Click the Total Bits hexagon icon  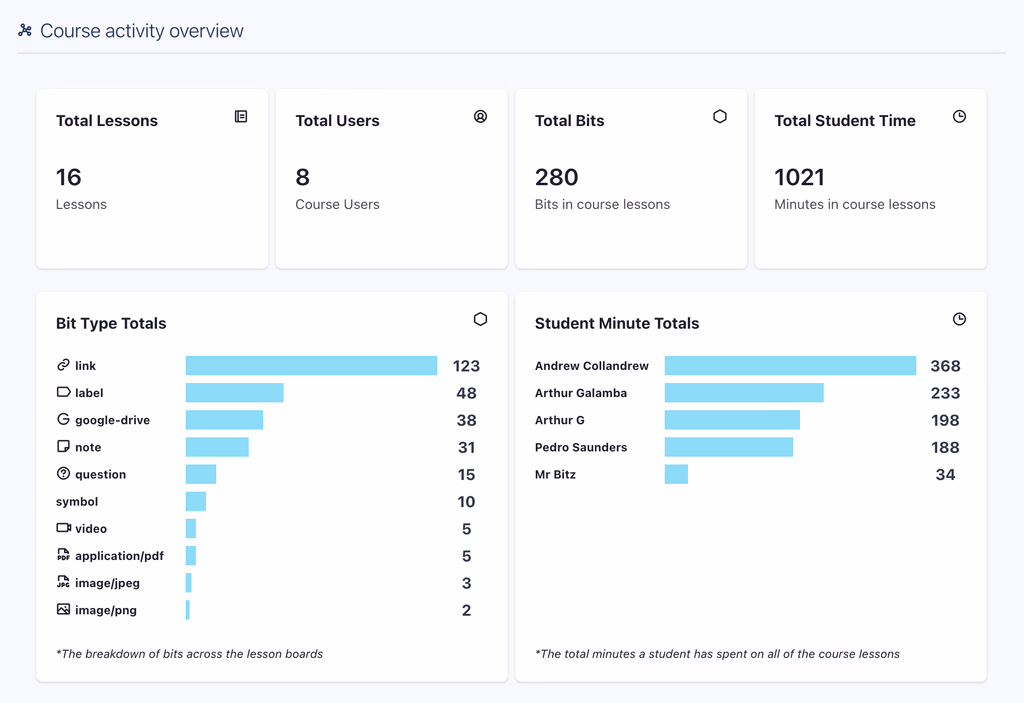[719, 117]
